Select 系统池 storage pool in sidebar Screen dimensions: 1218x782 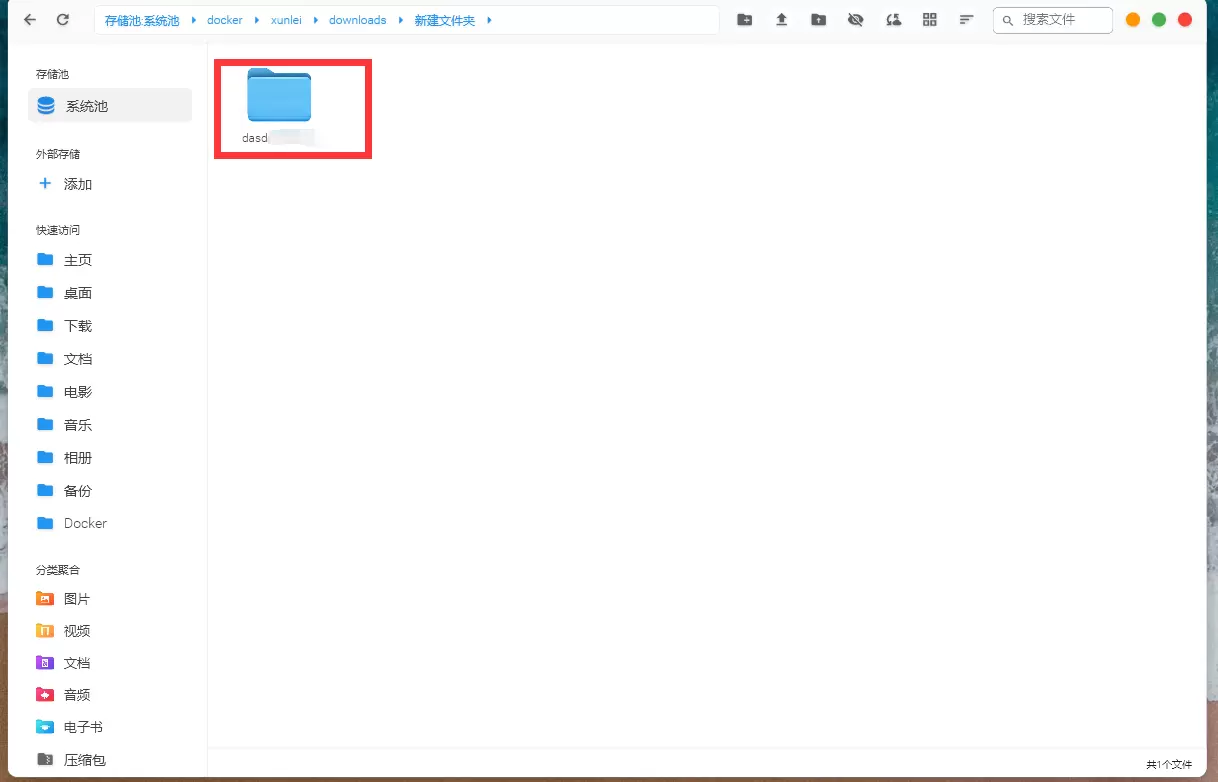[109, 106]
